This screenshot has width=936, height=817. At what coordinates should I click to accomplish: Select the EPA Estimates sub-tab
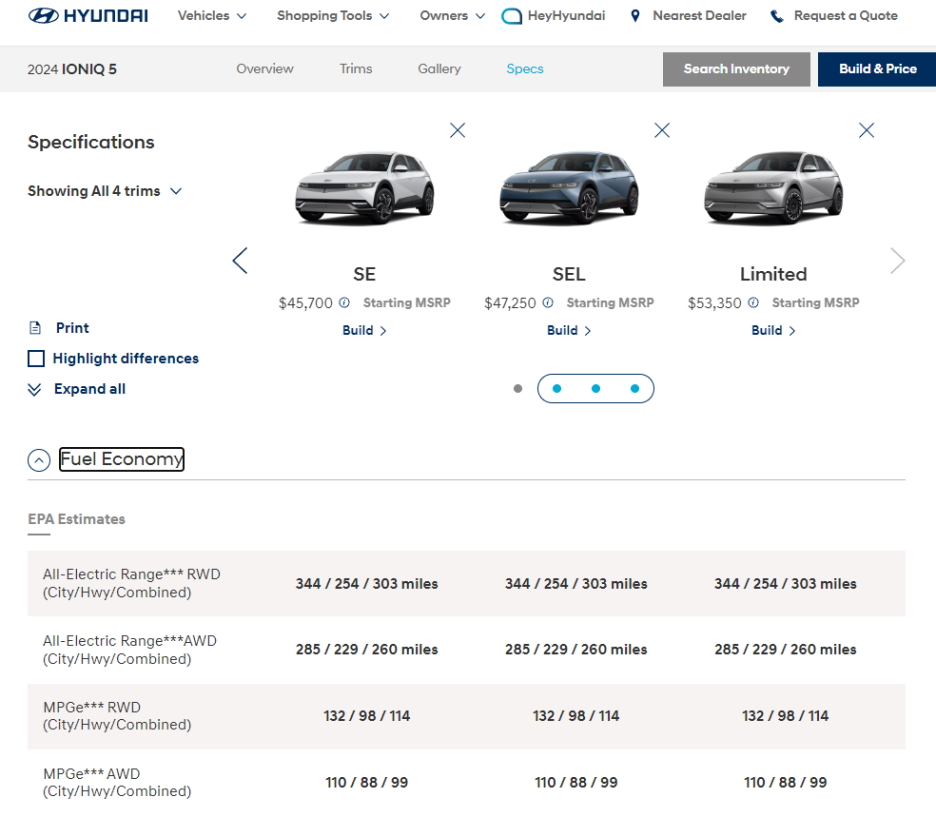(x=76, y=519)
